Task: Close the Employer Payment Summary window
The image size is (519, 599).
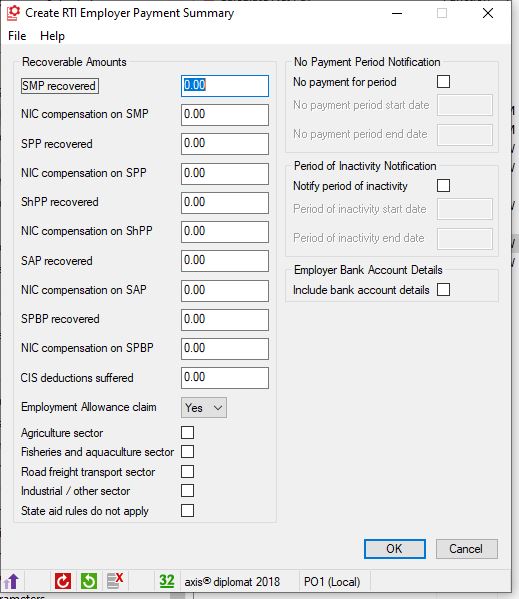Action: click(x=488, y=13)
